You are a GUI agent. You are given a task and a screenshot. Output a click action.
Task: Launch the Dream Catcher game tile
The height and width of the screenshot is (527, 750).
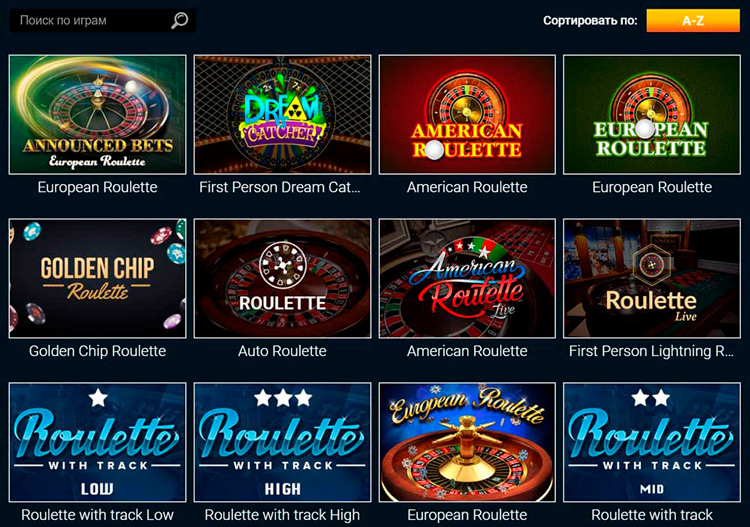tap(282, 114)
